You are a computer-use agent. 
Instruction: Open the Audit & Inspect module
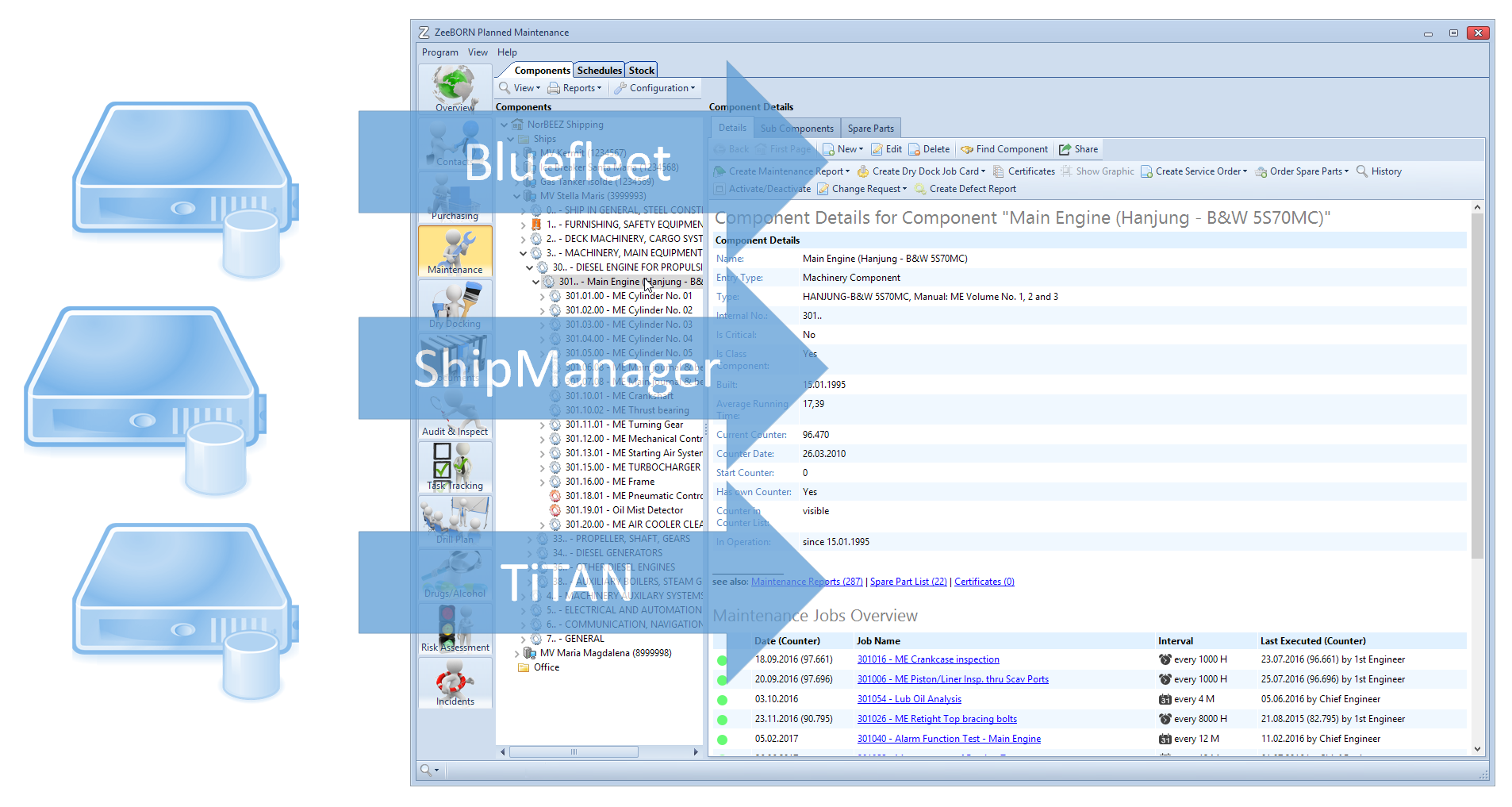(x=455, y=413)
